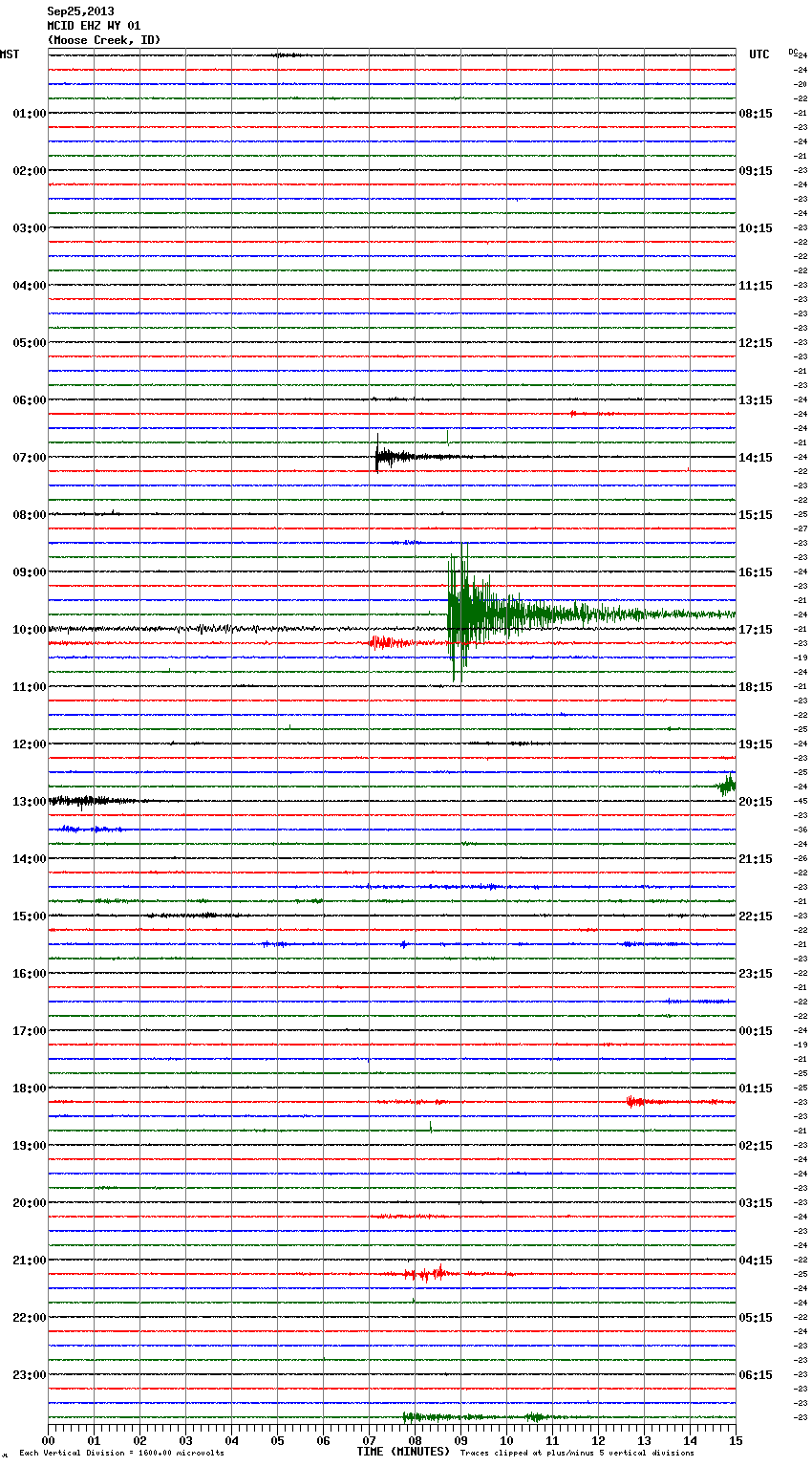The height and width of the screenshot is (1466, 812).
Task: Select the station code "MCID EHZ WY 01"
Action: (x=94, y=26)
